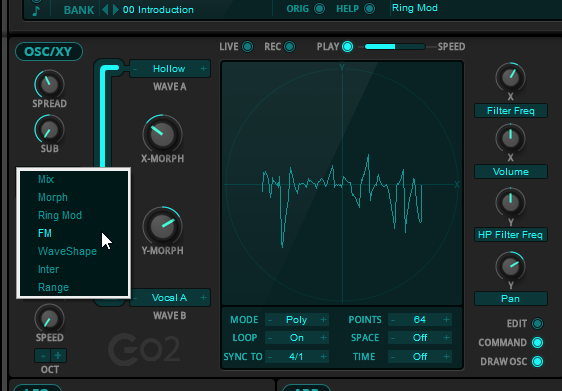Click the POINTS value 64

(420, 319)
